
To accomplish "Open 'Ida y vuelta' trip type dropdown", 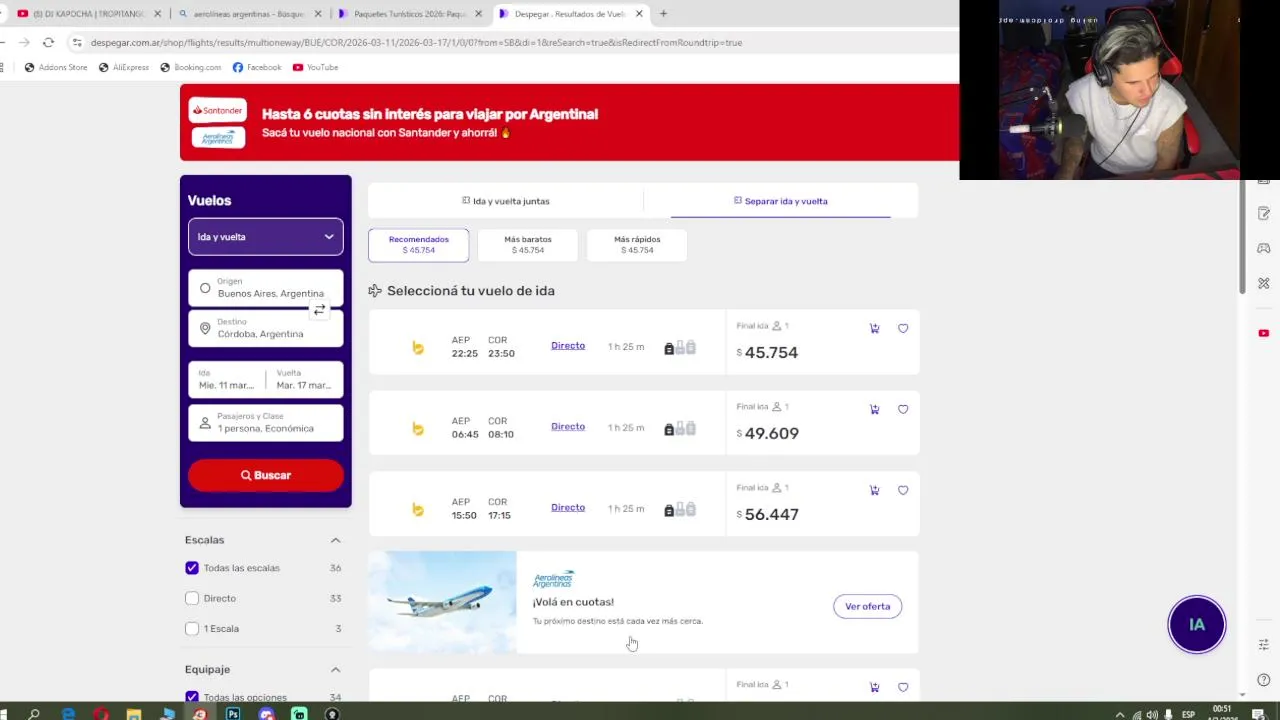I will (x=266, y=237).
